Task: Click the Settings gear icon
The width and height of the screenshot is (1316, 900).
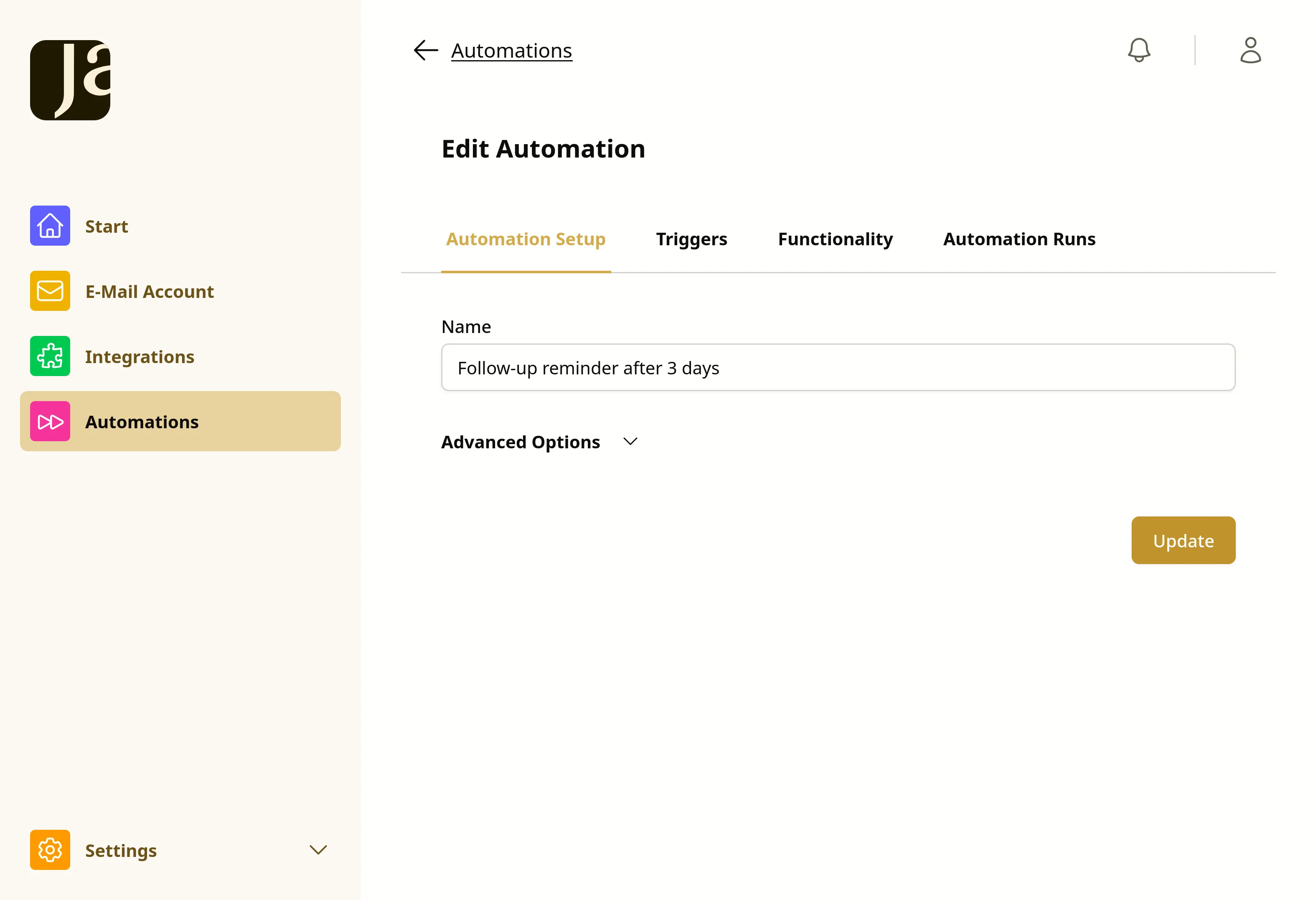Action: [x=50, y=849]
